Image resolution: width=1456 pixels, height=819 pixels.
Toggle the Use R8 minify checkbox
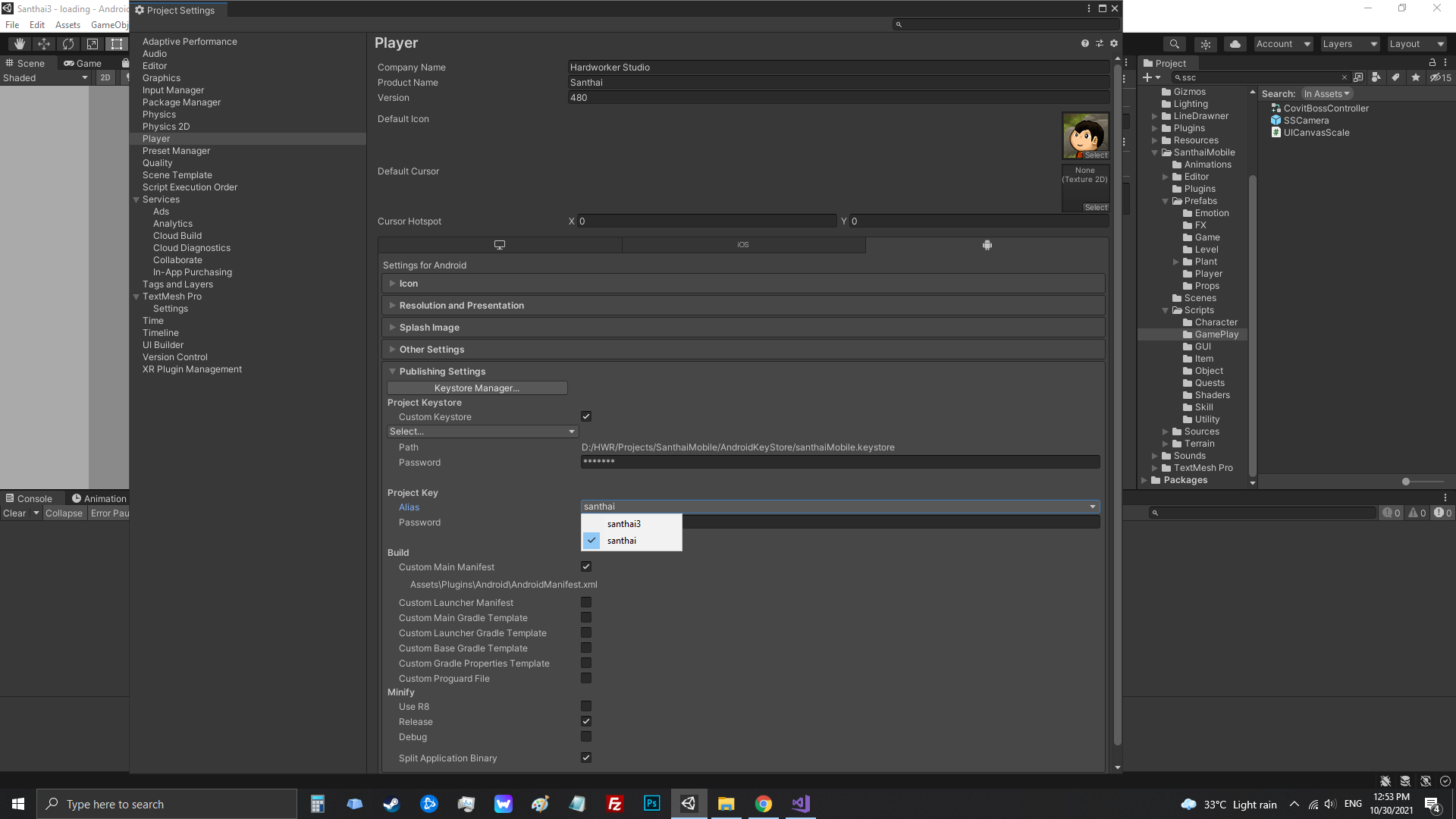pyautogui.click(x=586, y=707)
